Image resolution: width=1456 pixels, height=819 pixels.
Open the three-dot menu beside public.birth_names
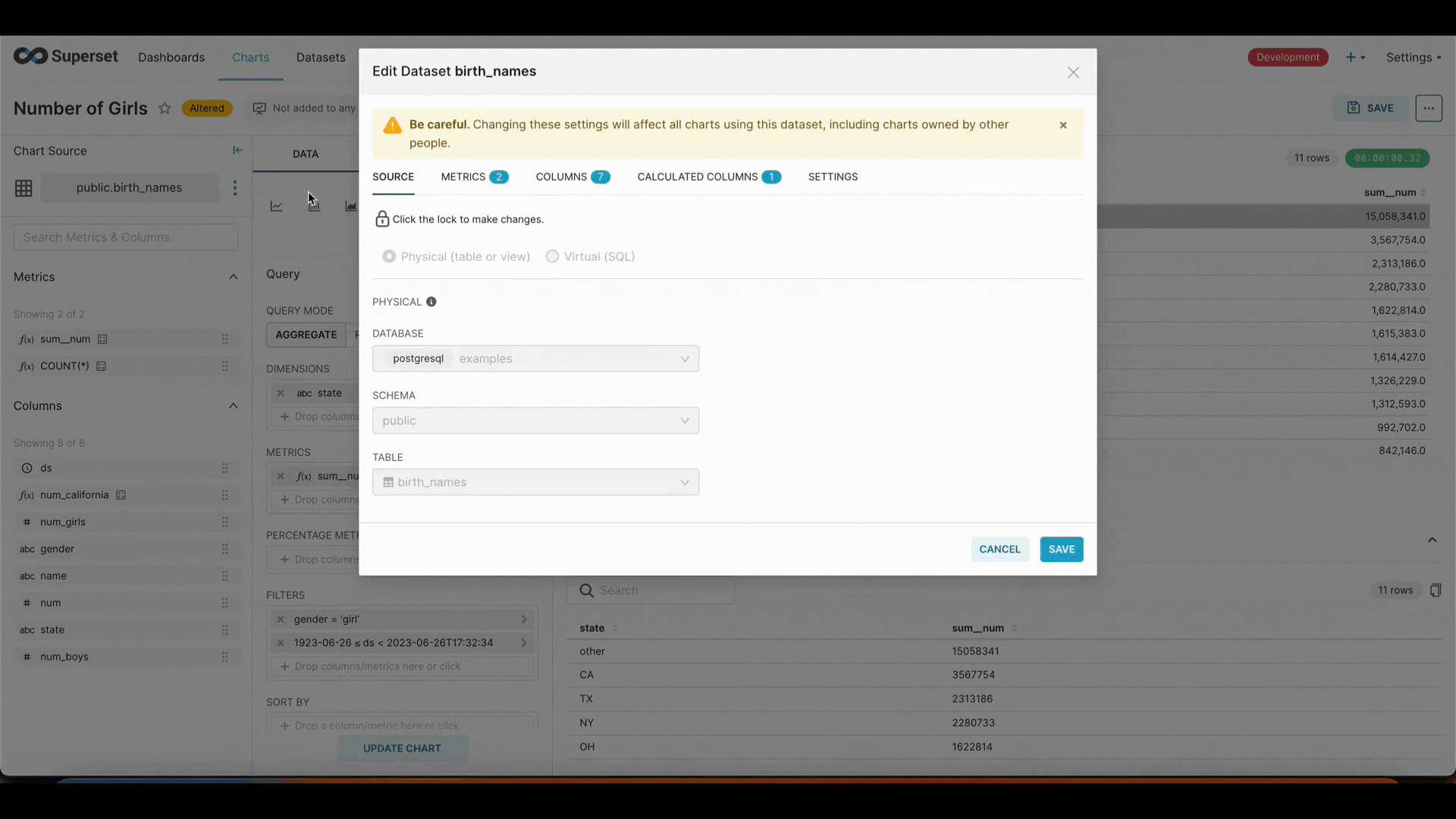click(235, 188)
